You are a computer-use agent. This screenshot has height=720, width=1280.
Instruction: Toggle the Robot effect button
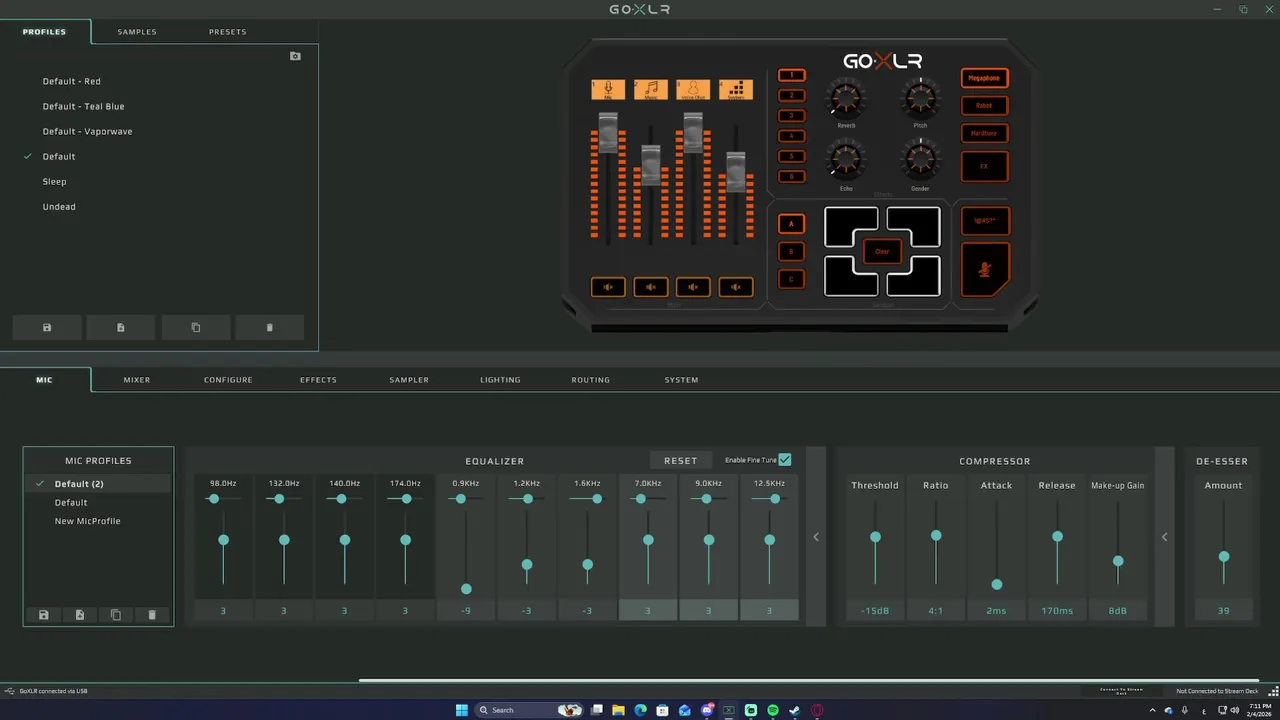tap(984, 105)
